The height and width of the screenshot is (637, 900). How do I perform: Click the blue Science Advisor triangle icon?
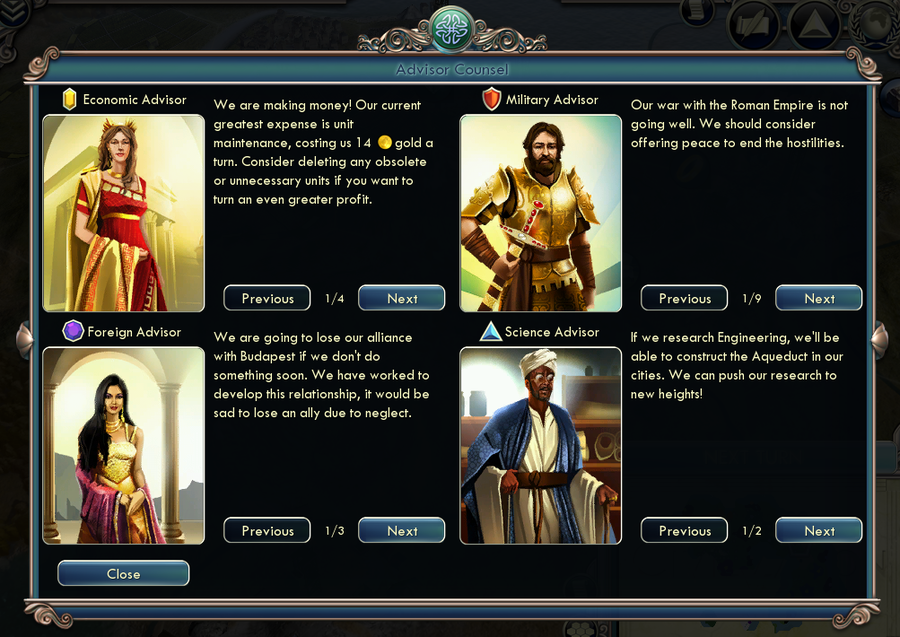[491, 331]
